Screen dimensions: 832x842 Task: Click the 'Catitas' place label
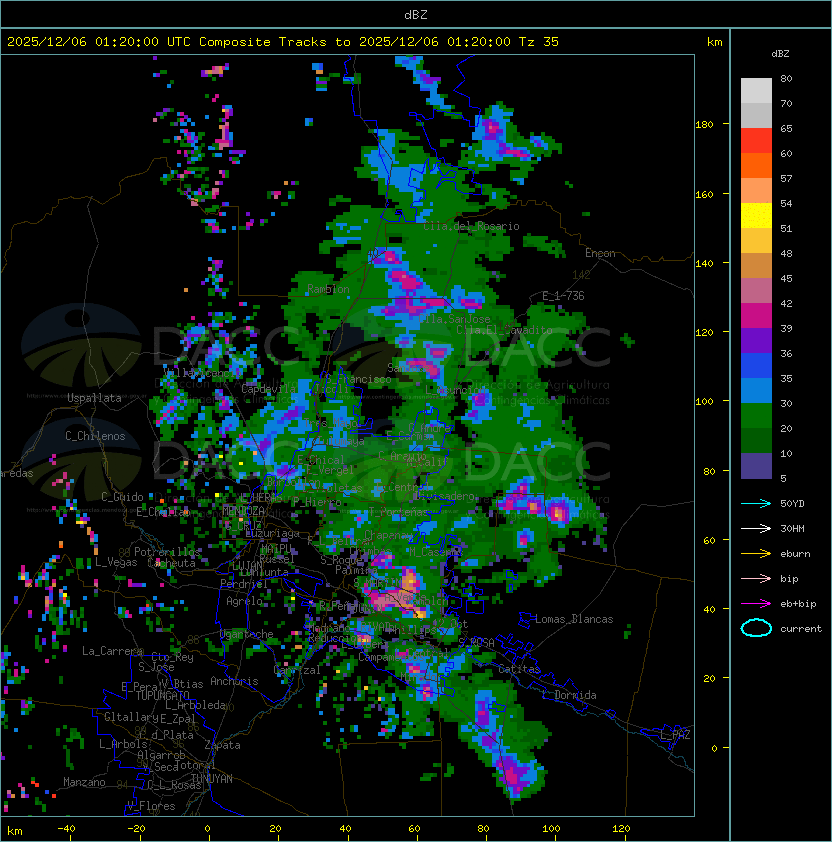tap(519, 669)
